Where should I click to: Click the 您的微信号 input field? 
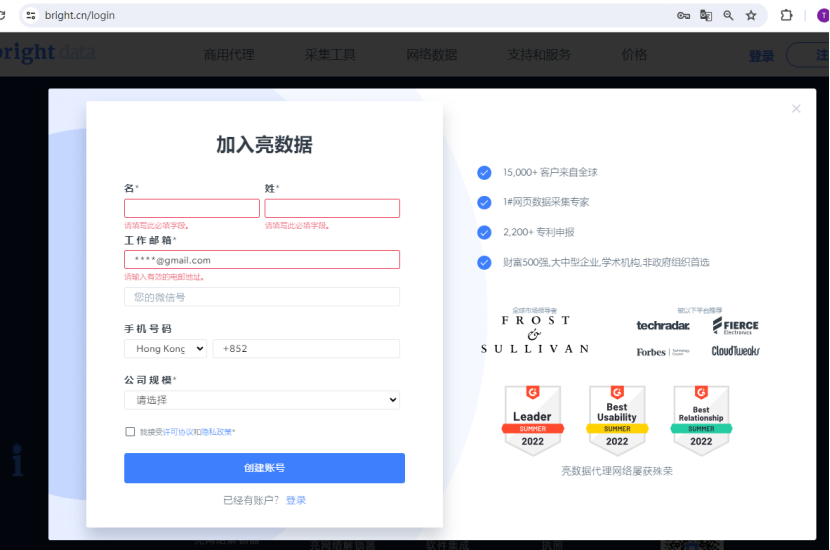[x=262, y=297]
